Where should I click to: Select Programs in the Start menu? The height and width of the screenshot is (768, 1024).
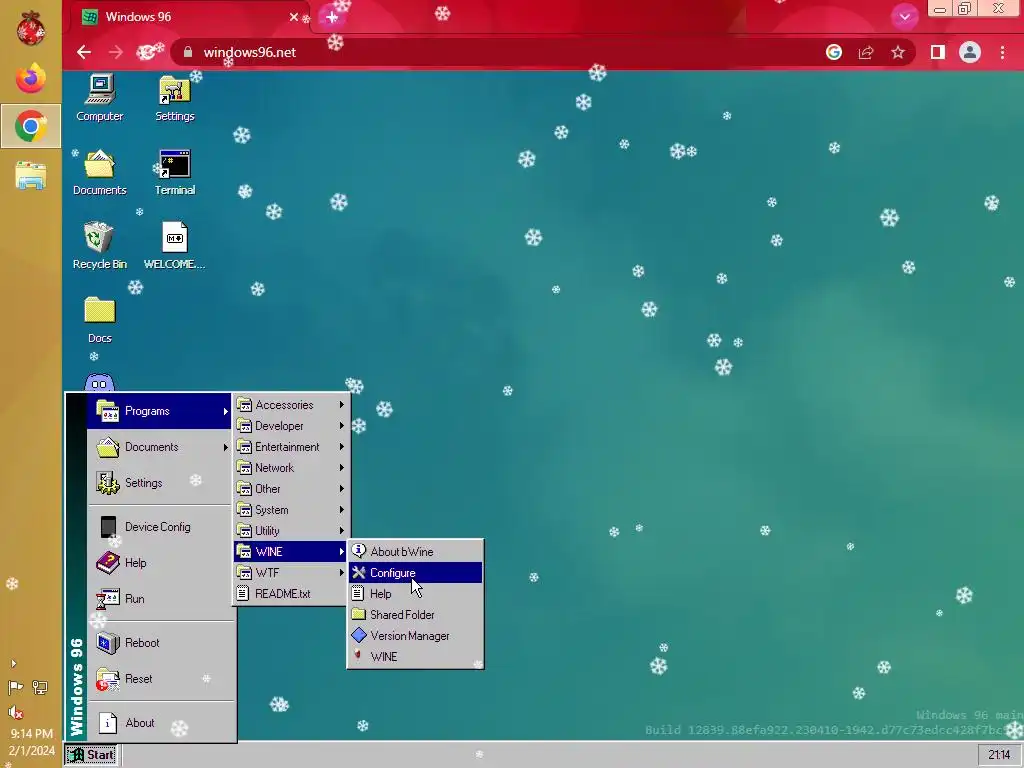[159, 411]
